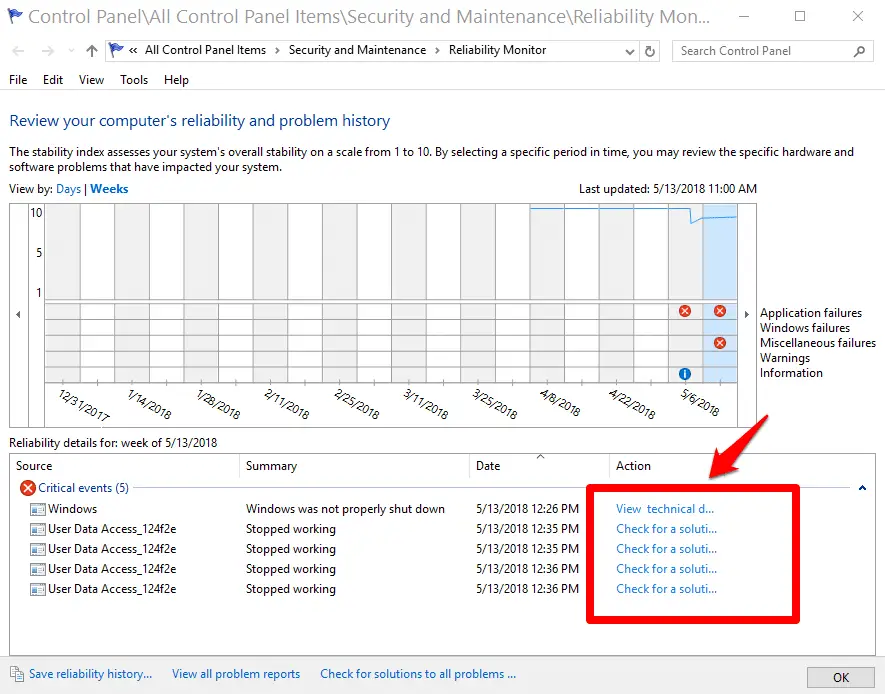This screenshot has width=885, height=694.
Task: Click the Windows event row icon
Action: 38,509
